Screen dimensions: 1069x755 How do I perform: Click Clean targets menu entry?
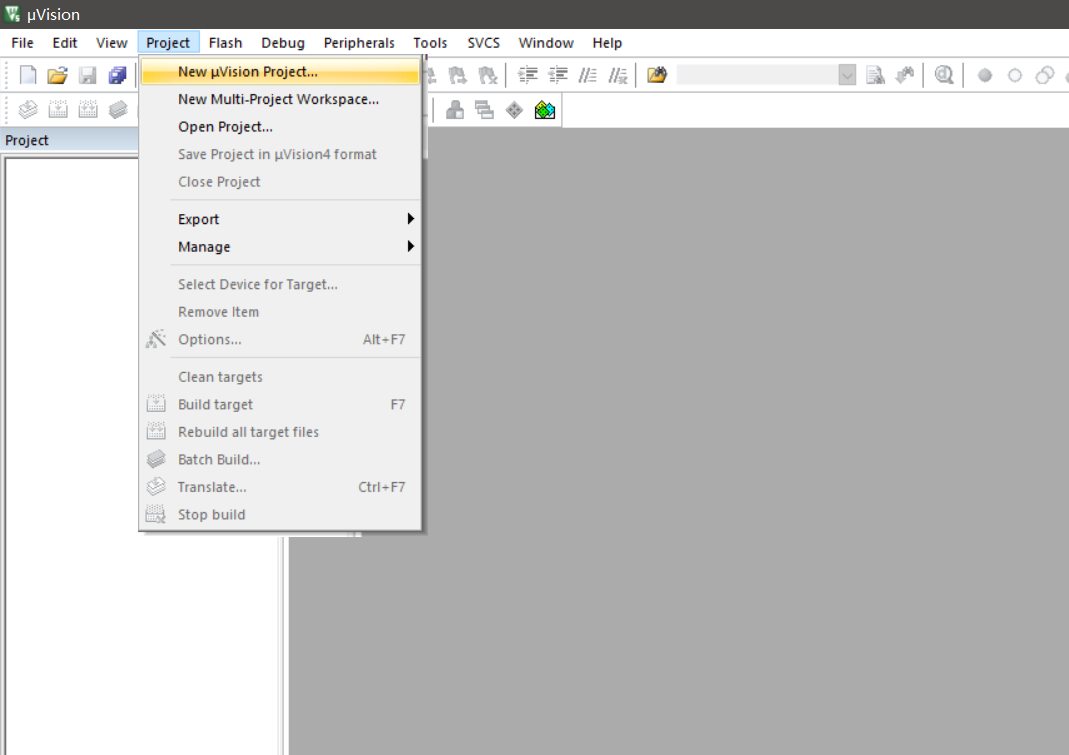point(280,377)
